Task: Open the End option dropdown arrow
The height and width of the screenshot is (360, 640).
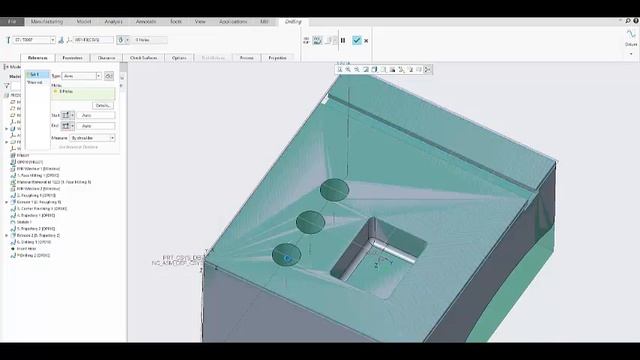Action: click(73, 126)
